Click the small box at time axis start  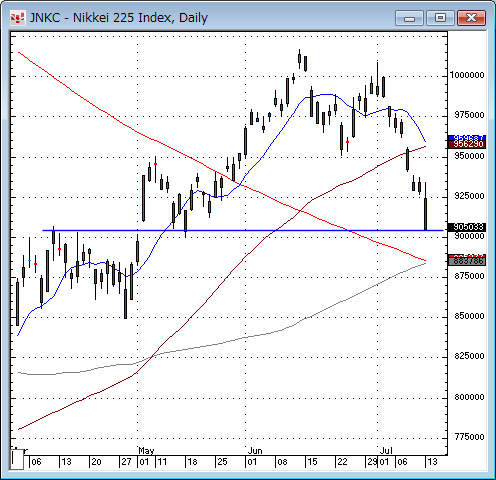17,459
